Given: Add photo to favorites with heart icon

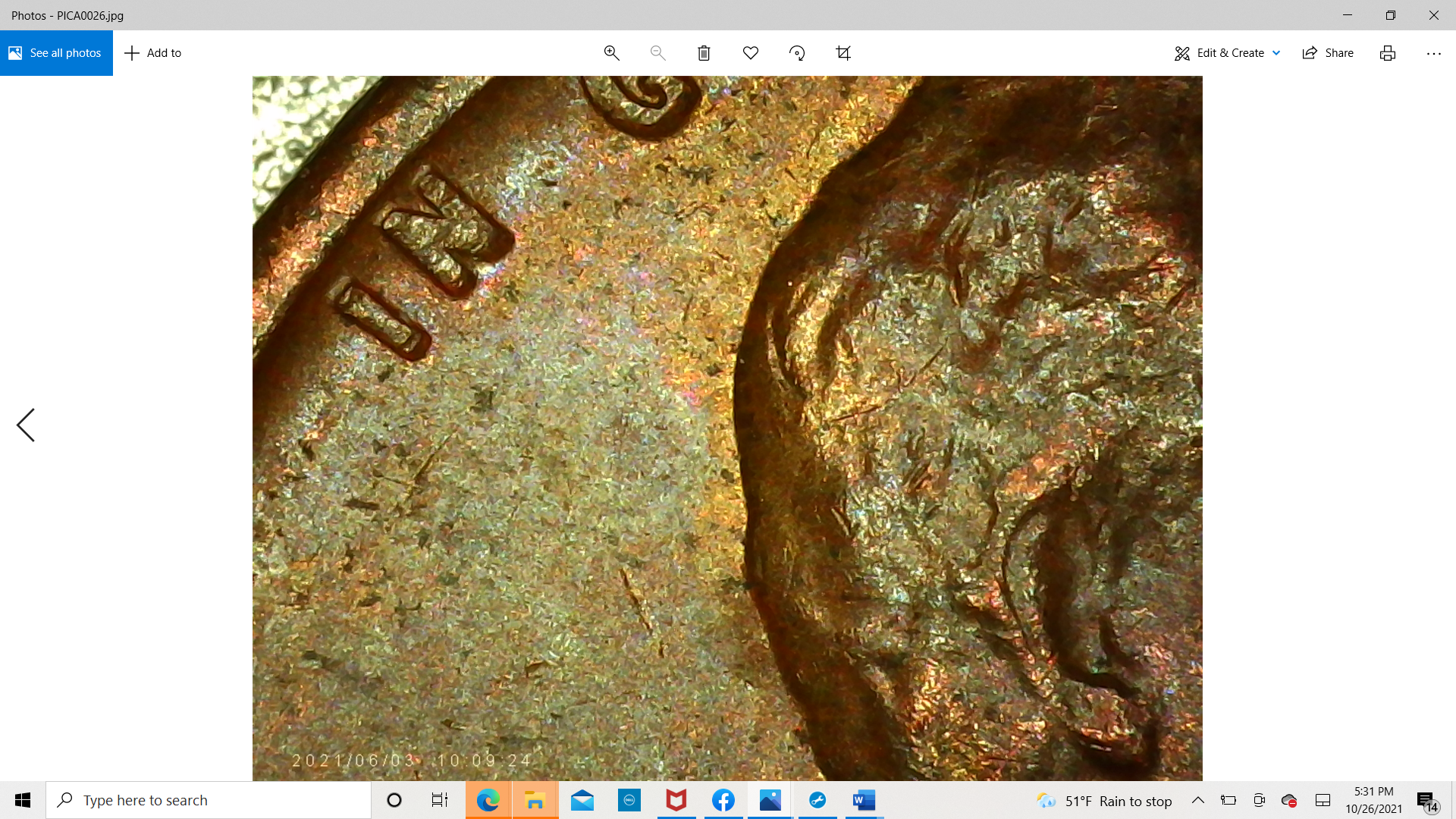Looking at the screenshot, I should pos(750,53).
